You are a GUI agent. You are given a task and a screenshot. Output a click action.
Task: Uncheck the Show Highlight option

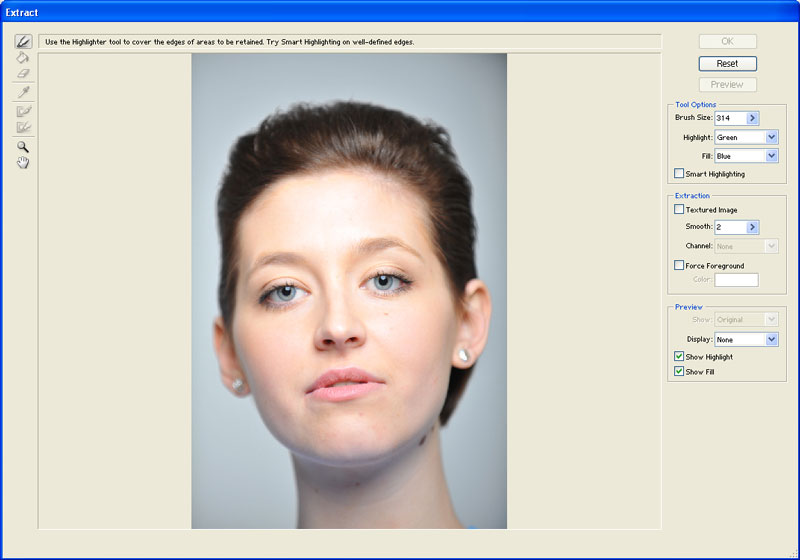pos(679,357)
